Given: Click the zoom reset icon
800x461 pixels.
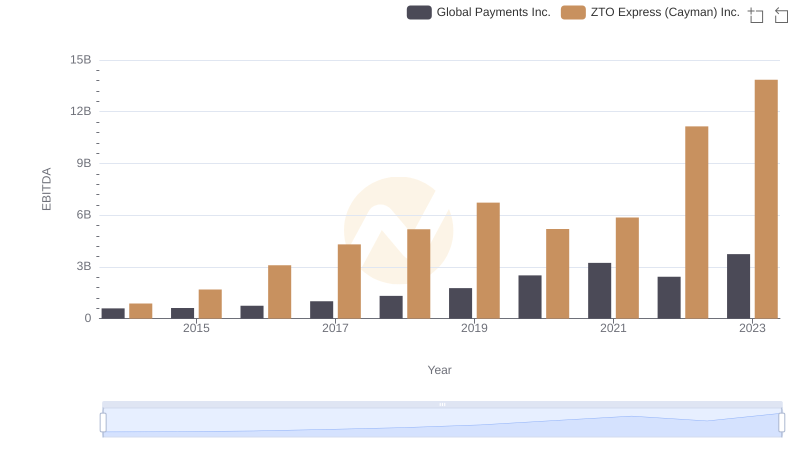Looking at the screenshot, I should point(781,15).
